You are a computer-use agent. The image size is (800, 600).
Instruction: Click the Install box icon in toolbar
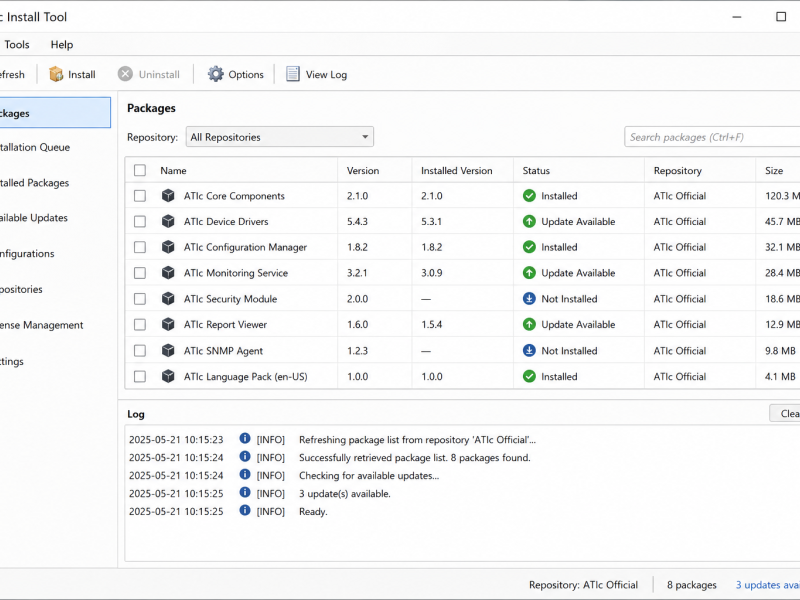click(56, 74)
